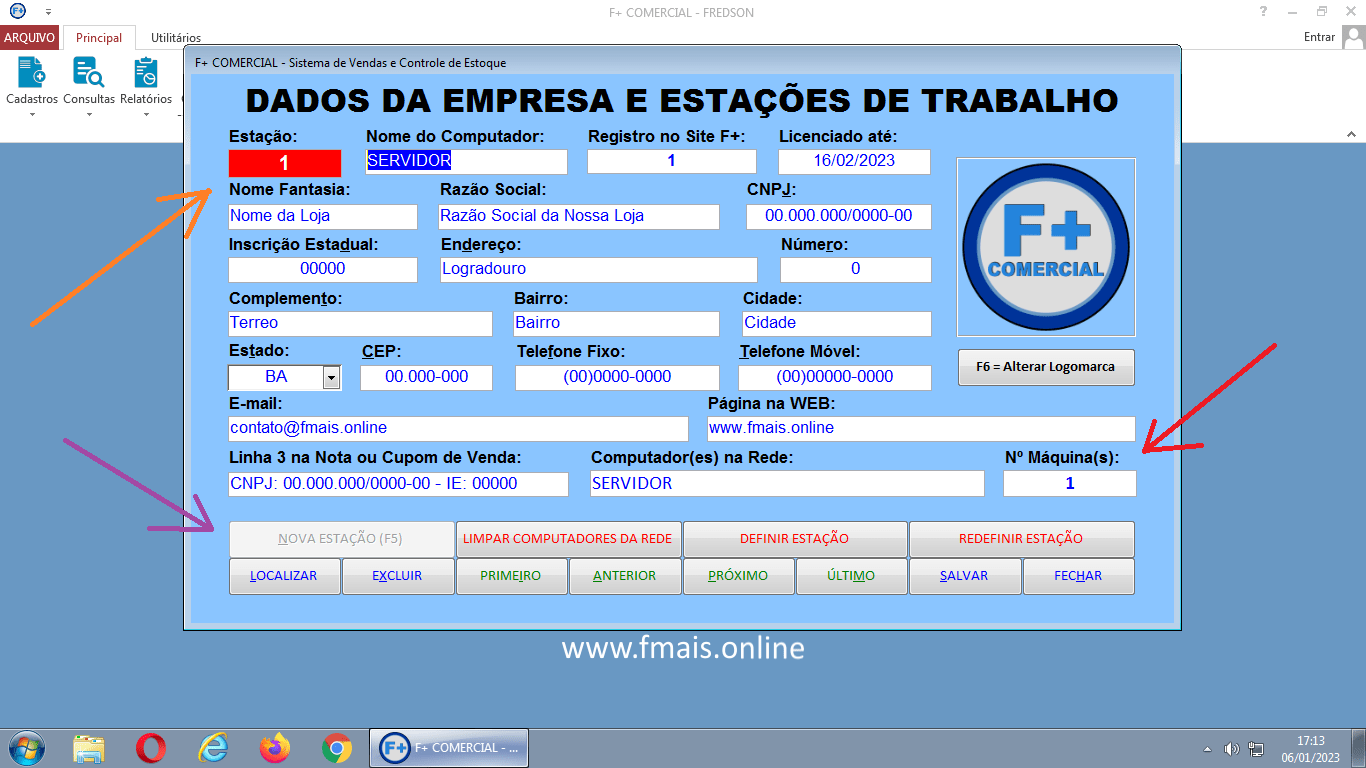The height and width of the screenshot is (768, 1366).
Task: Launch Firefox from taskbar
Action: [x=274, y=748]
